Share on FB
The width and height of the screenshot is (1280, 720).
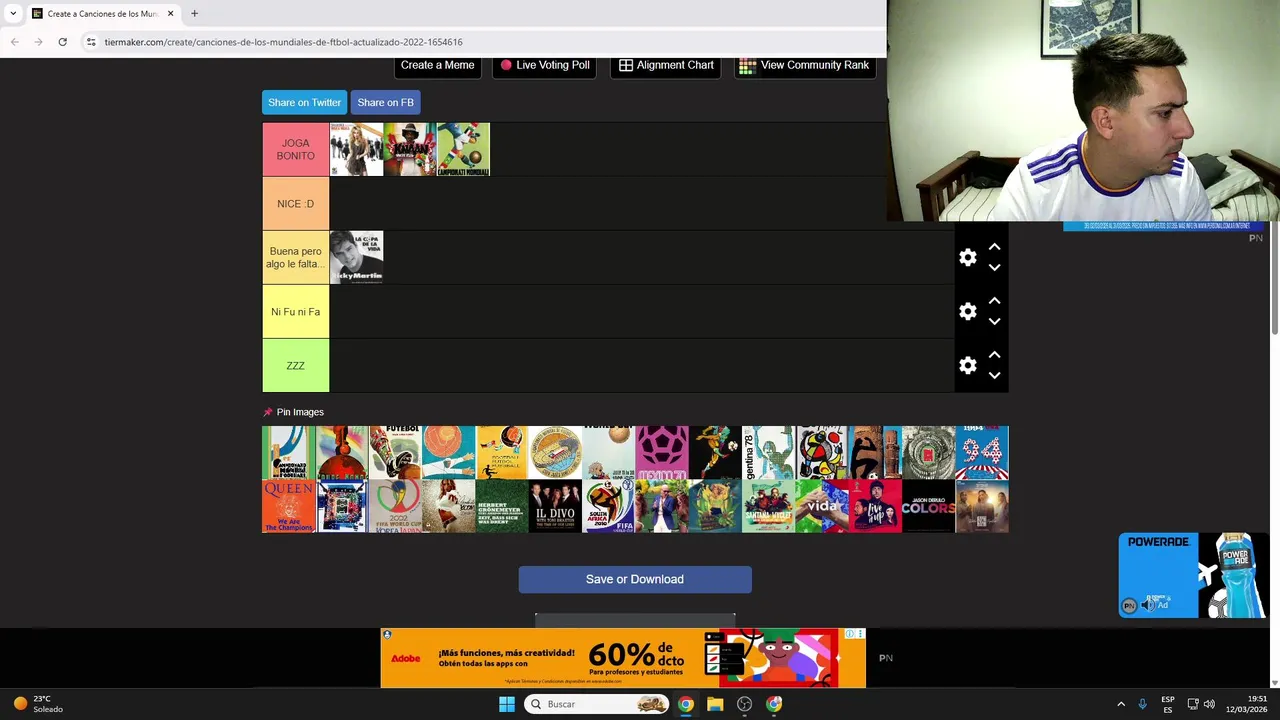pyautogui.click(x=385, y=102)
